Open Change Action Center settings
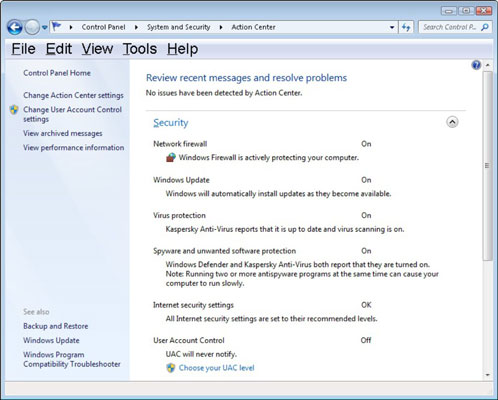Viewport: 498px width, 400px height. [73, 95]
